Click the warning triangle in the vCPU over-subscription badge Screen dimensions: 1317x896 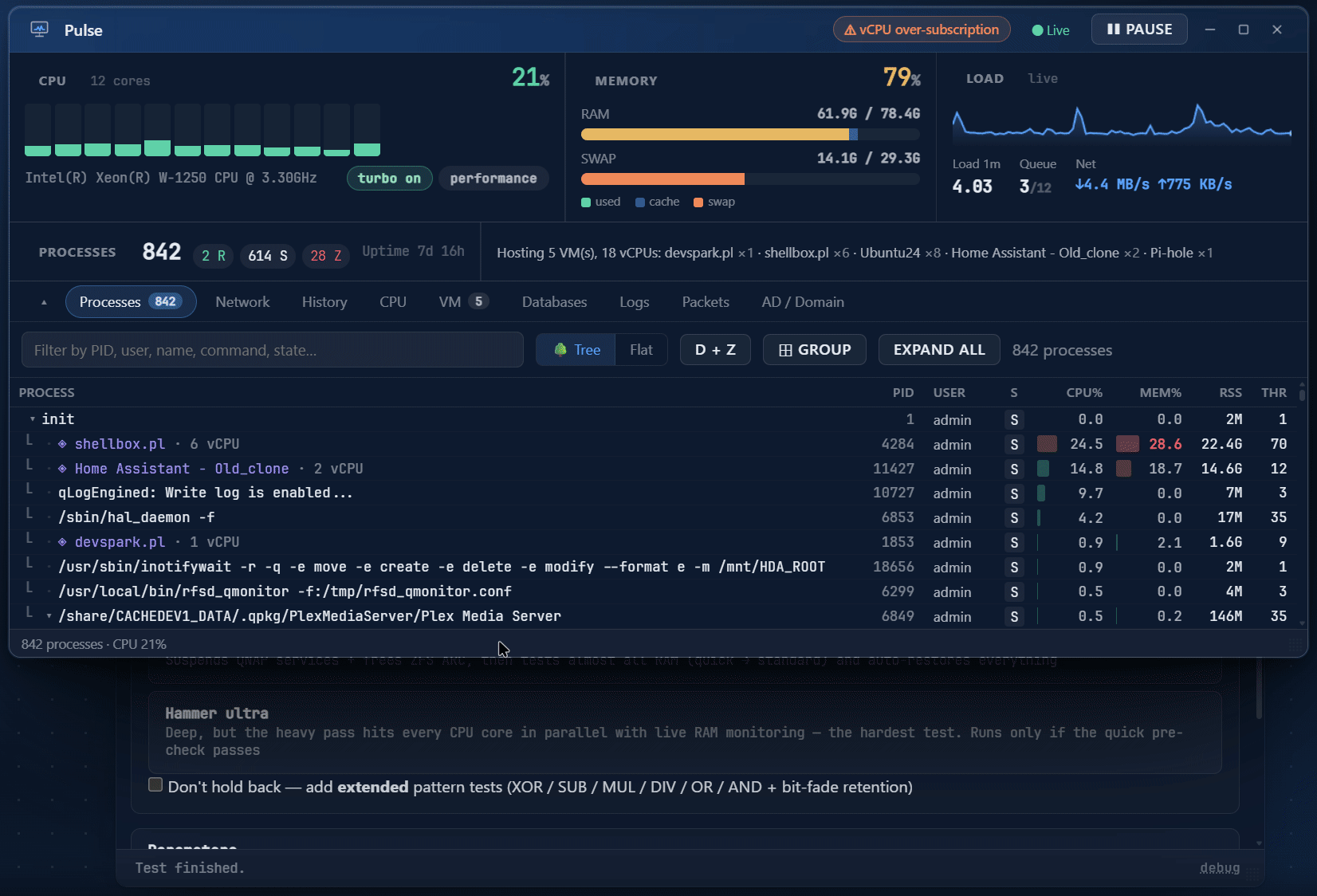click(x=850, y=30)
